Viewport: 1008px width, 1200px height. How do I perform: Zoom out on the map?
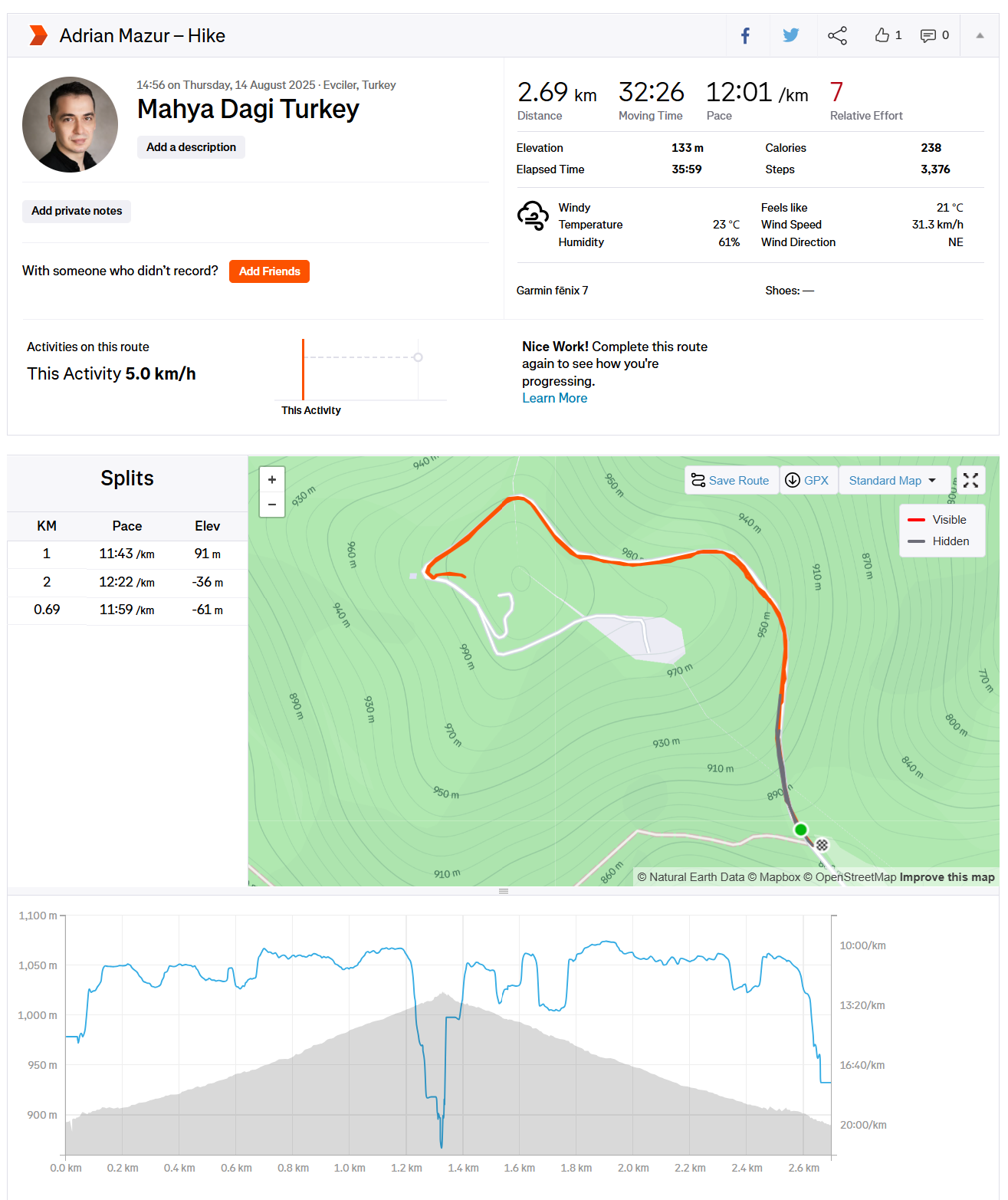pos(272,505)
